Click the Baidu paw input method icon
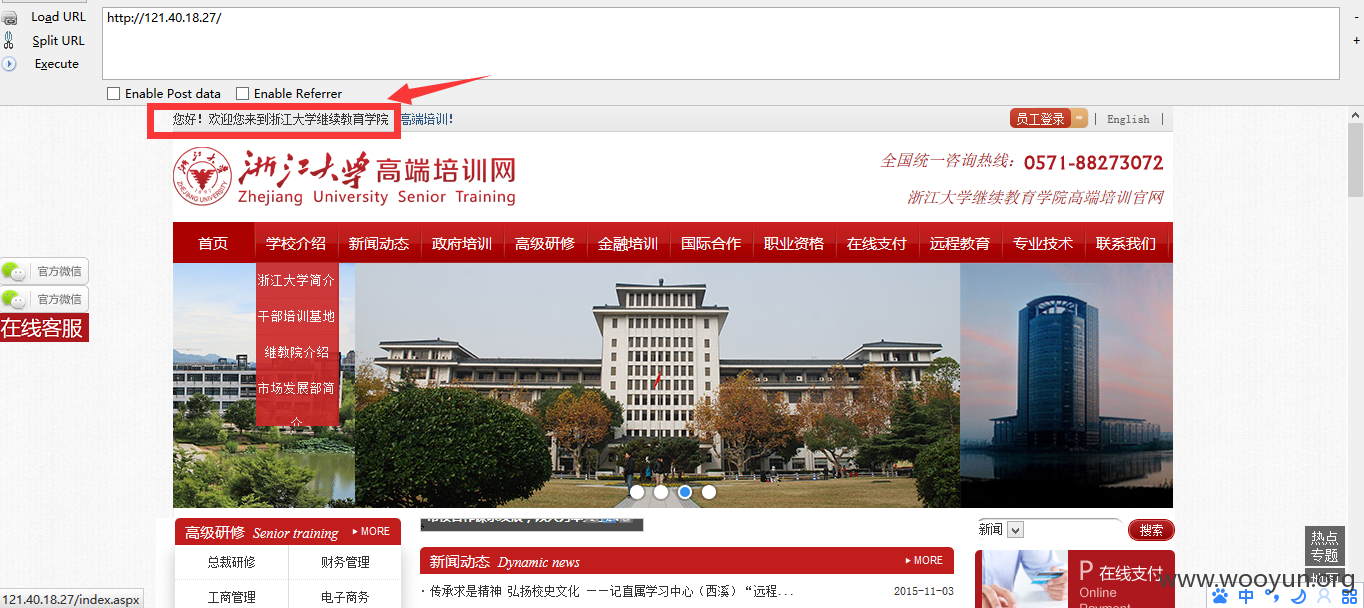The image size is (1364, 608). (1220, 596)
